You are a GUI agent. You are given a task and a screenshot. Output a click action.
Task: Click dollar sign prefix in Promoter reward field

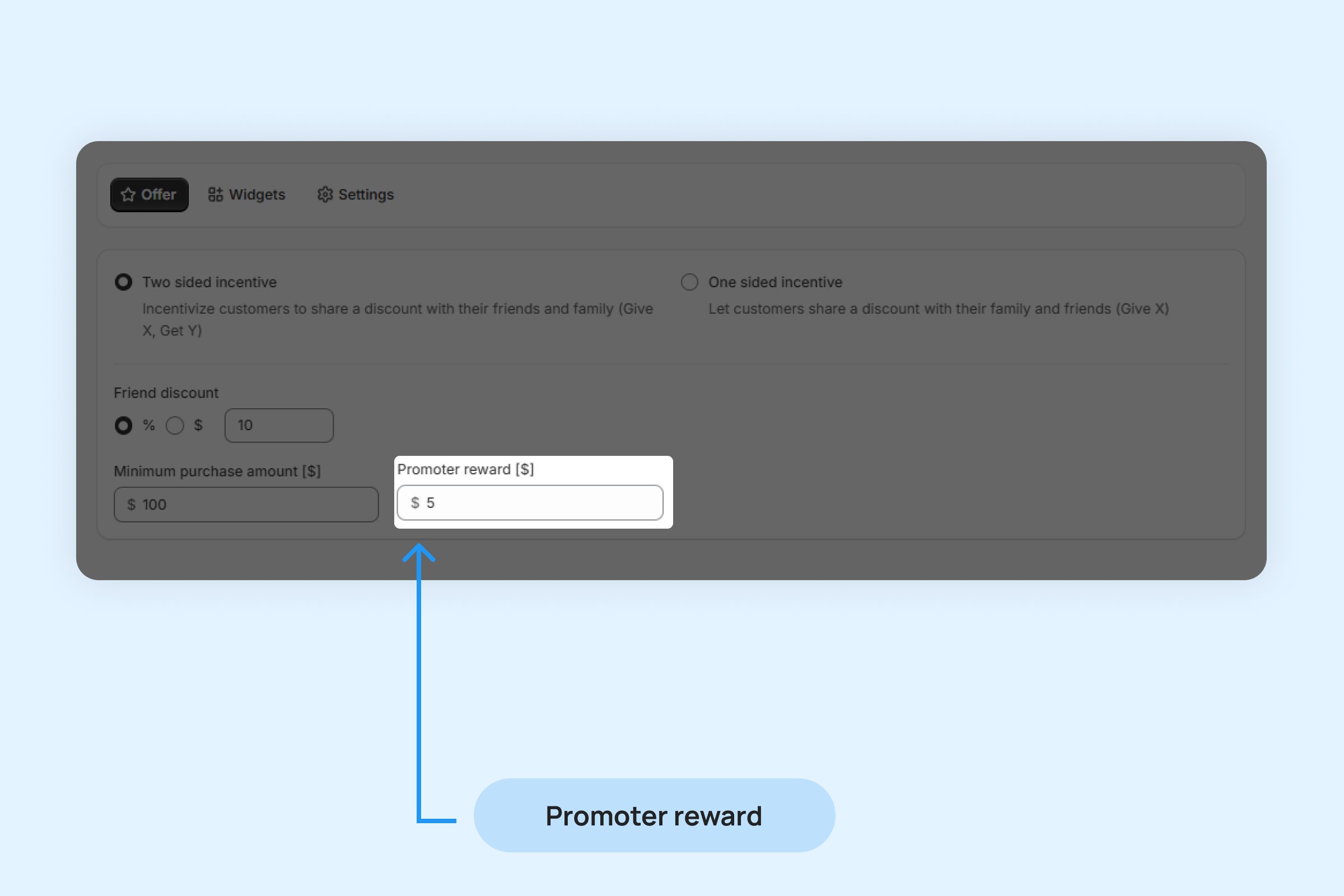pyautogui.click(x=416, y=503)
